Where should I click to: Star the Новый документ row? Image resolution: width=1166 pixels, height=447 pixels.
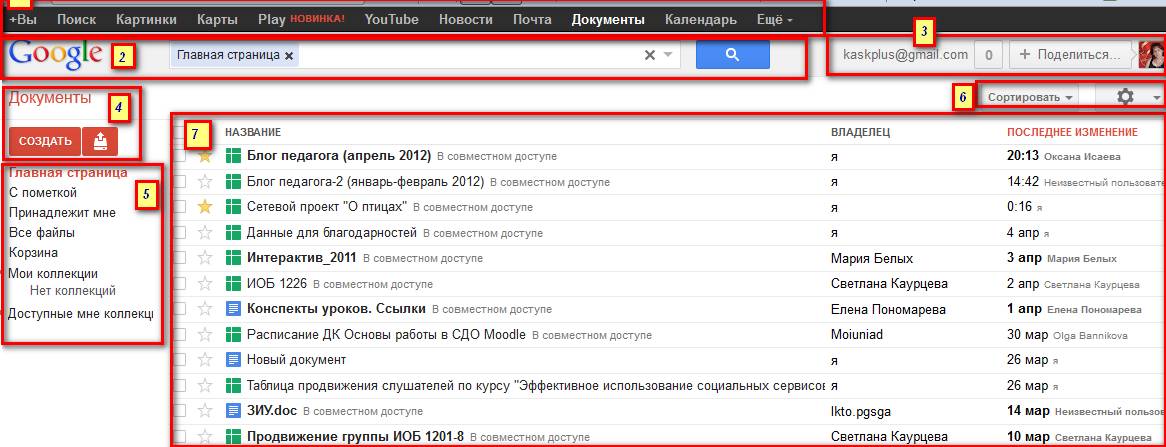[205, 360]
